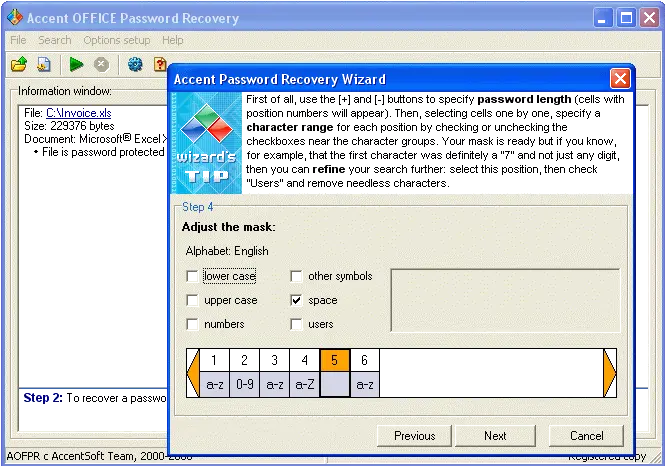665x466 pixels.
Task: Click the users characters input box
Action: tap(505, 300)
